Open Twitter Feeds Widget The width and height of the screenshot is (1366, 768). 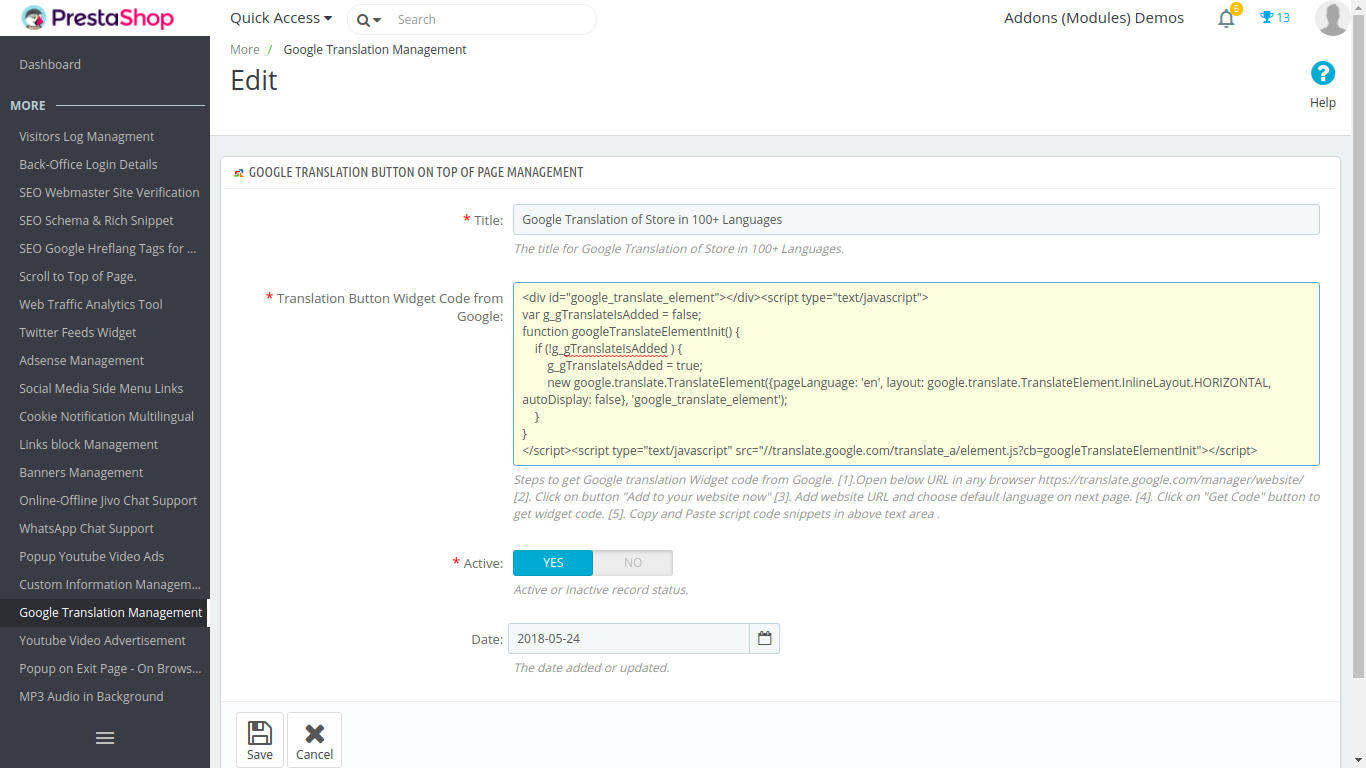click(x=78, y=332)
